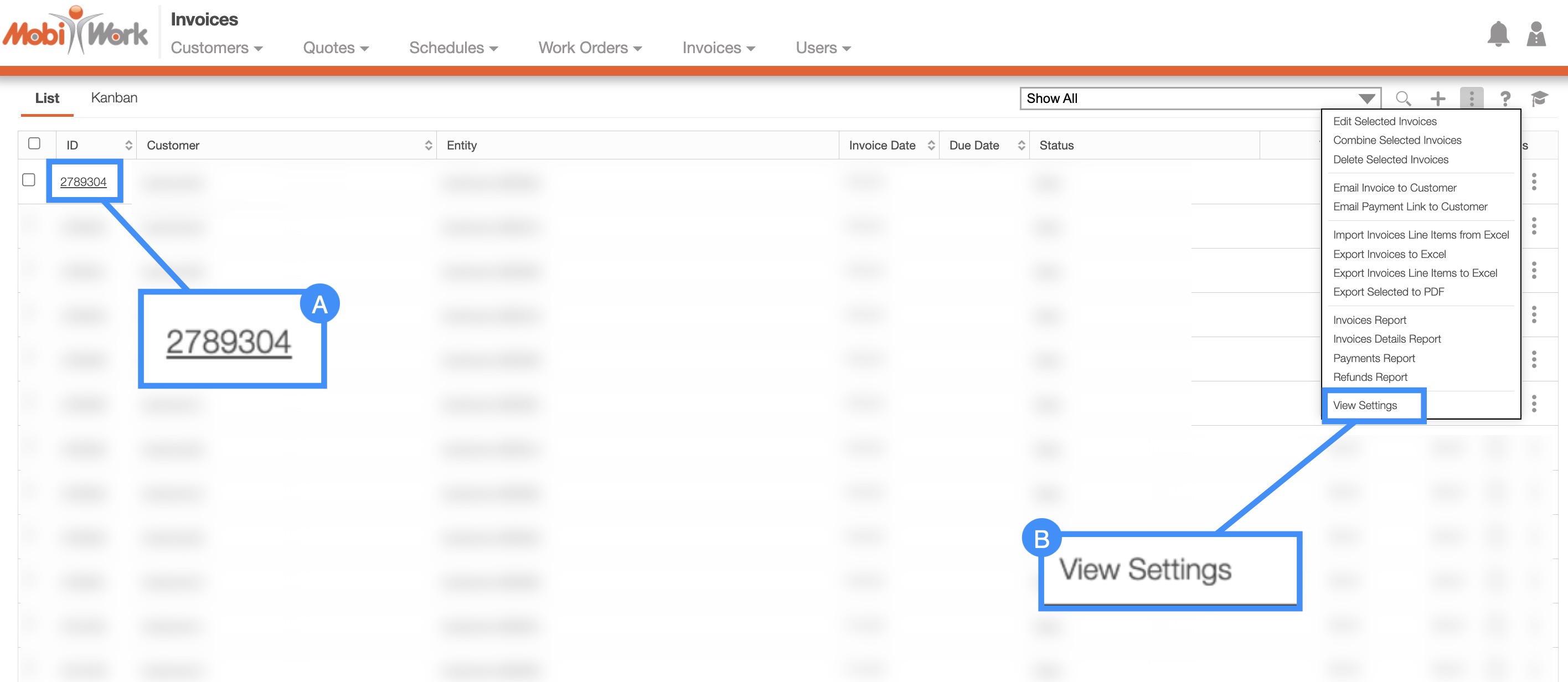Check the box for invoice 2789304

pyautogui.click(x=29, y=180)
